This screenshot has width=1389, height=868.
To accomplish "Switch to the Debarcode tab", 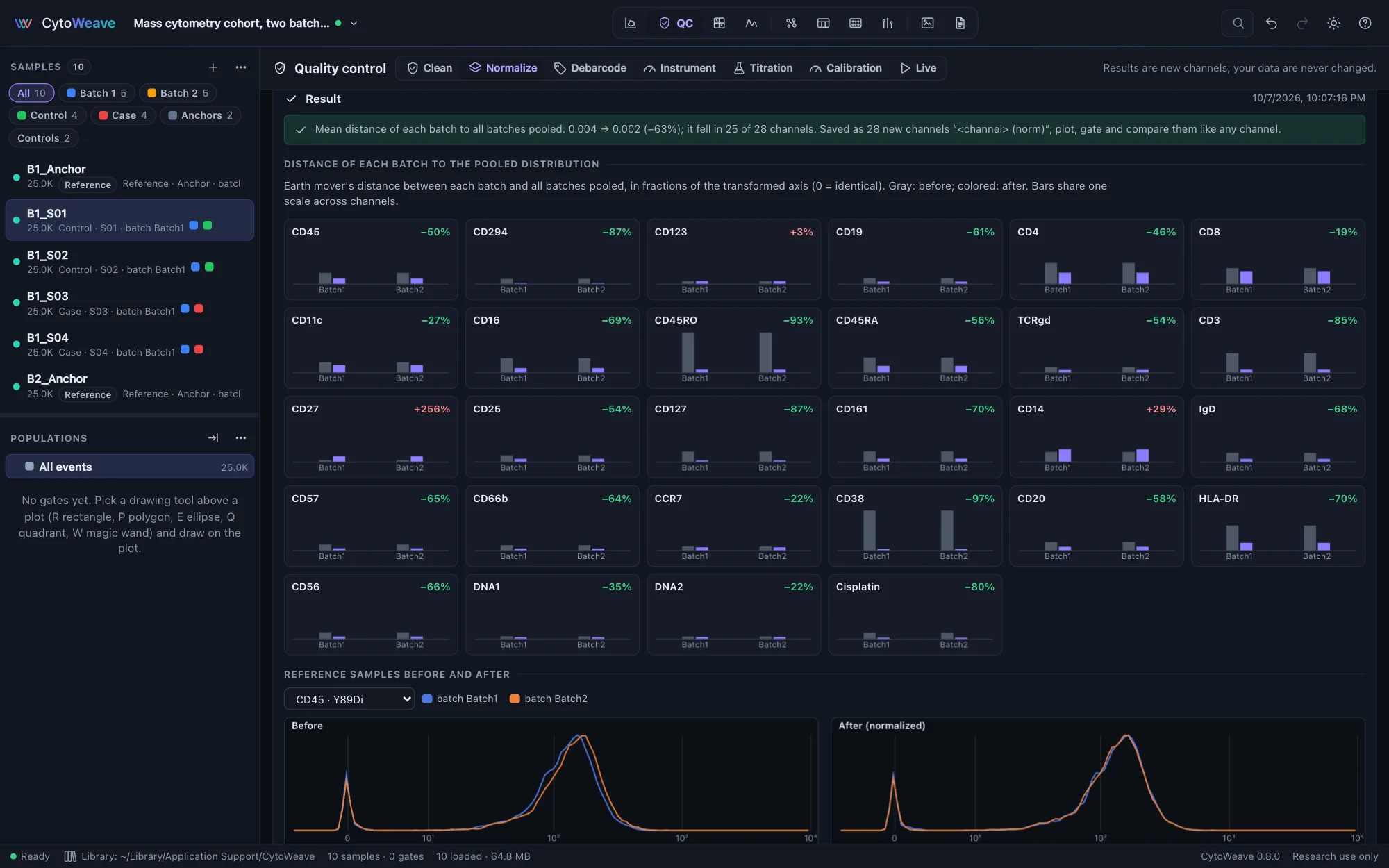I will pos(590,68).
